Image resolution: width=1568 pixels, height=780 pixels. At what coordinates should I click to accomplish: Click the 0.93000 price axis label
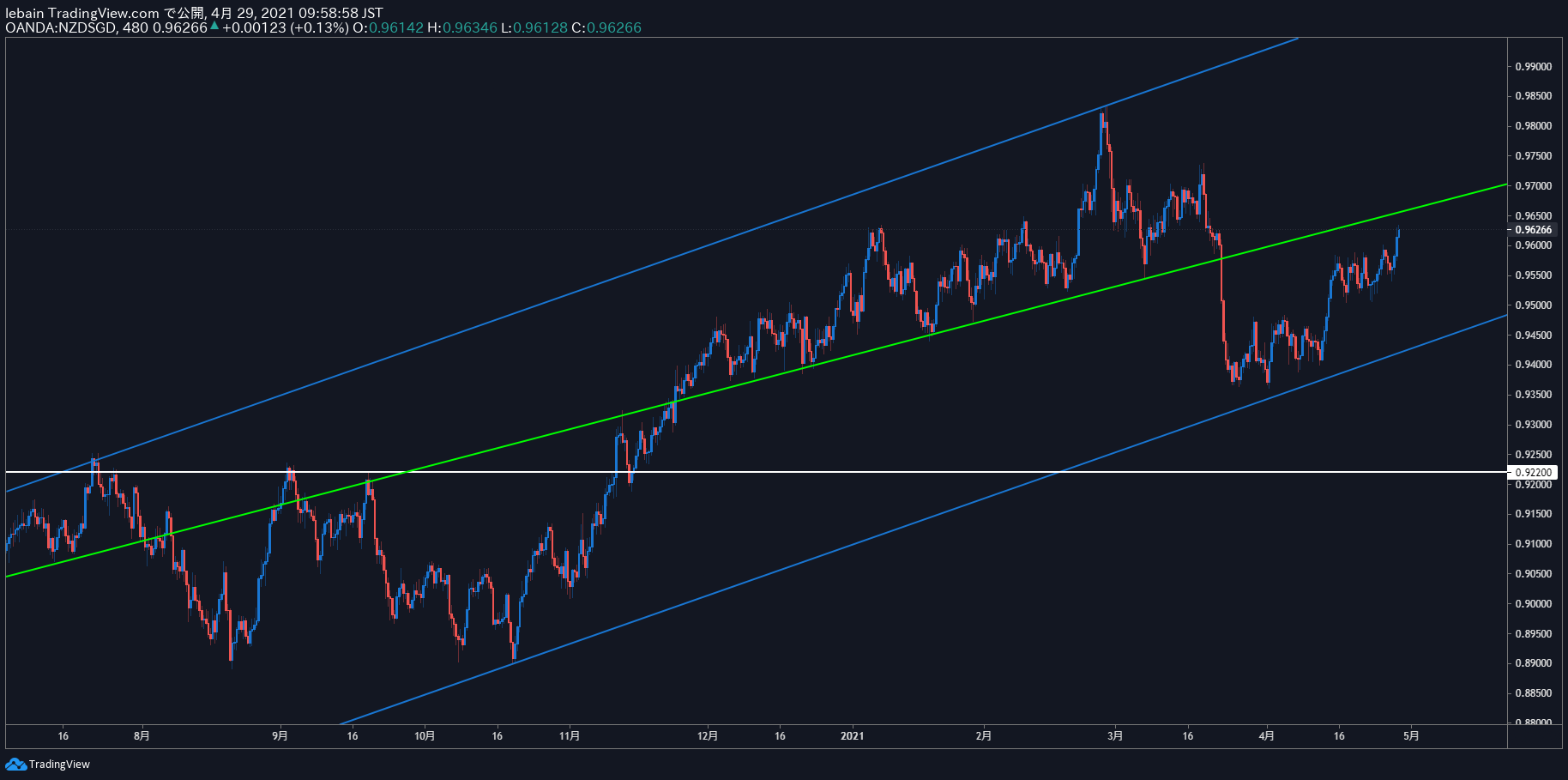pyautogui.click(x=1533, y=424)
